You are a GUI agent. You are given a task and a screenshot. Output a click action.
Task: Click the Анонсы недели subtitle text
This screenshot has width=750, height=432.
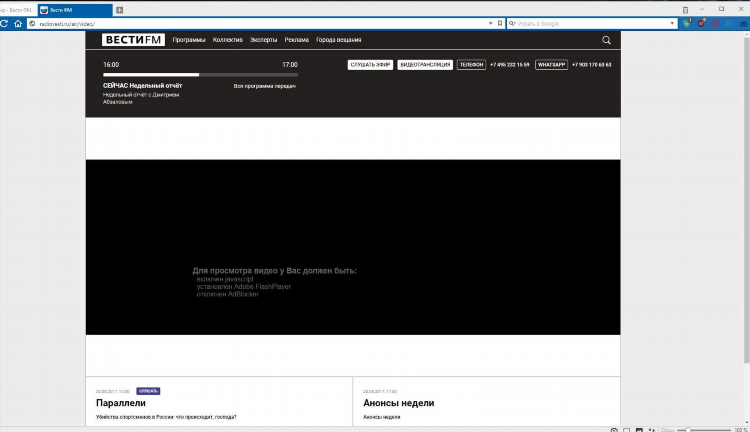[382, 417]
